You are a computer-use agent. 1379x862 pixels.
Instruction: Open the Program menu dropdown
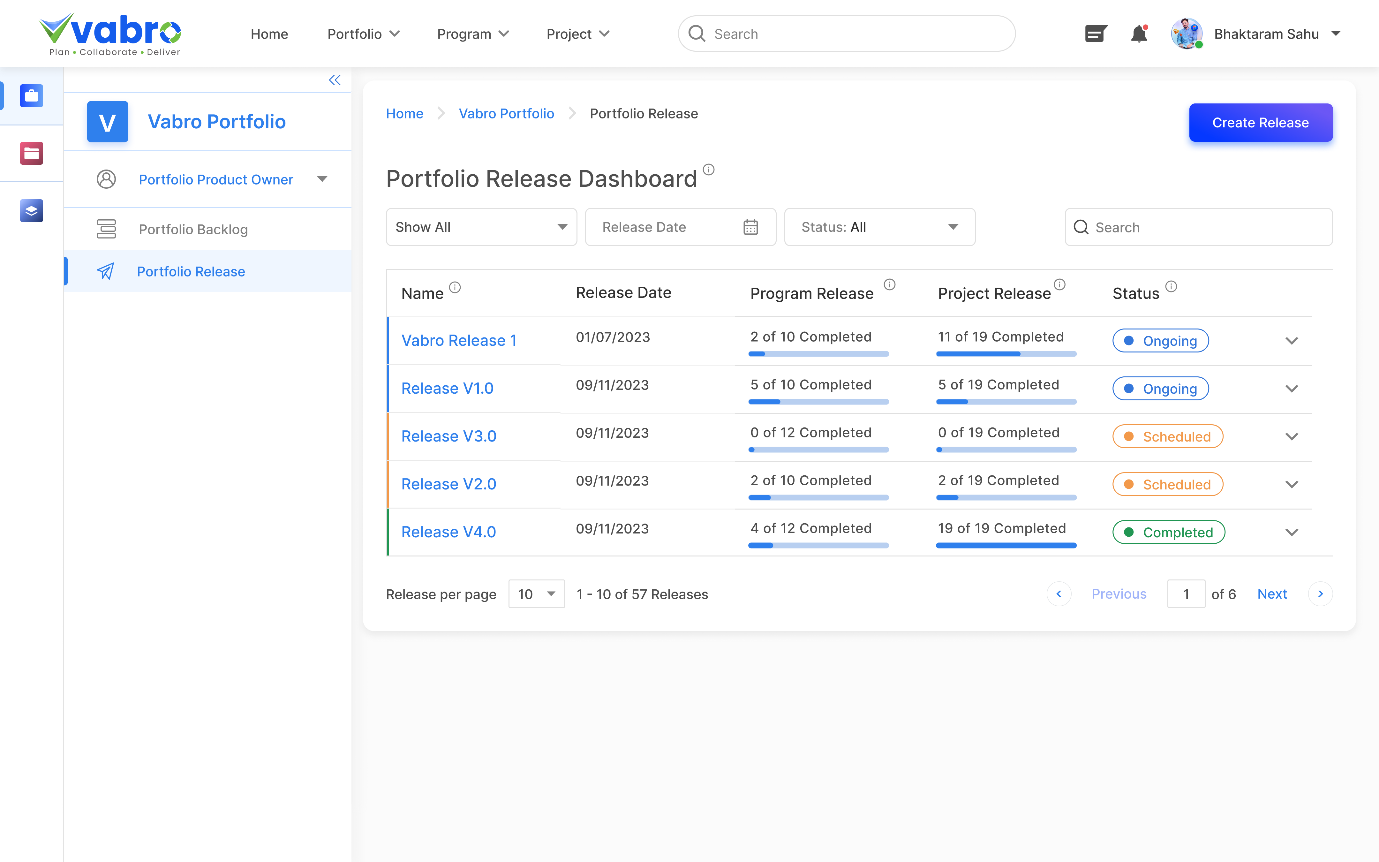tap(473, 34)
